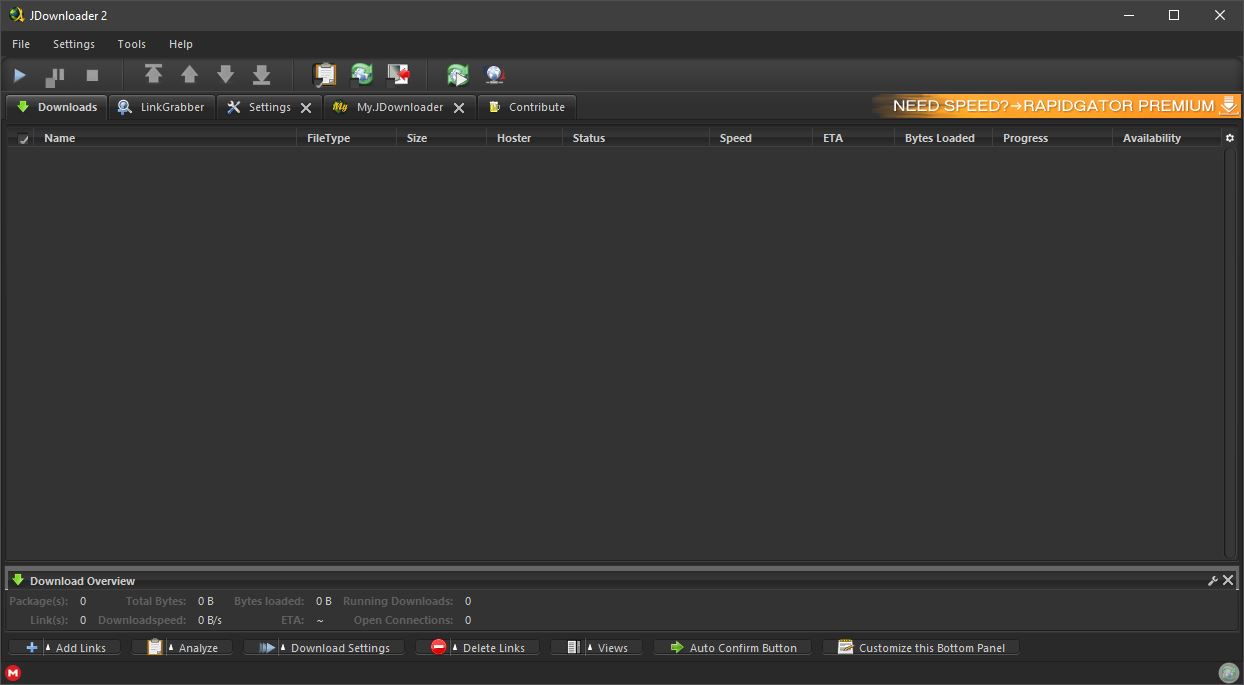This screenshot has width=1244, height=685.
Task: Click the round icon at status bar right
Action: (1229, 673)
